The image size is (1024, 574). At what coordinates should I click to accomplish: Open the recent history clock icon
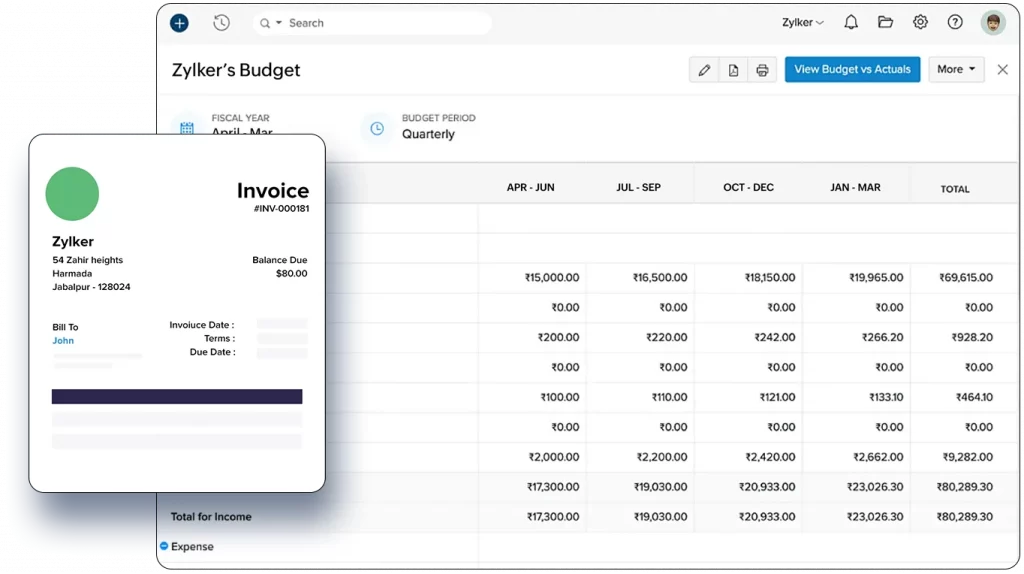click(x=221, y=23)
